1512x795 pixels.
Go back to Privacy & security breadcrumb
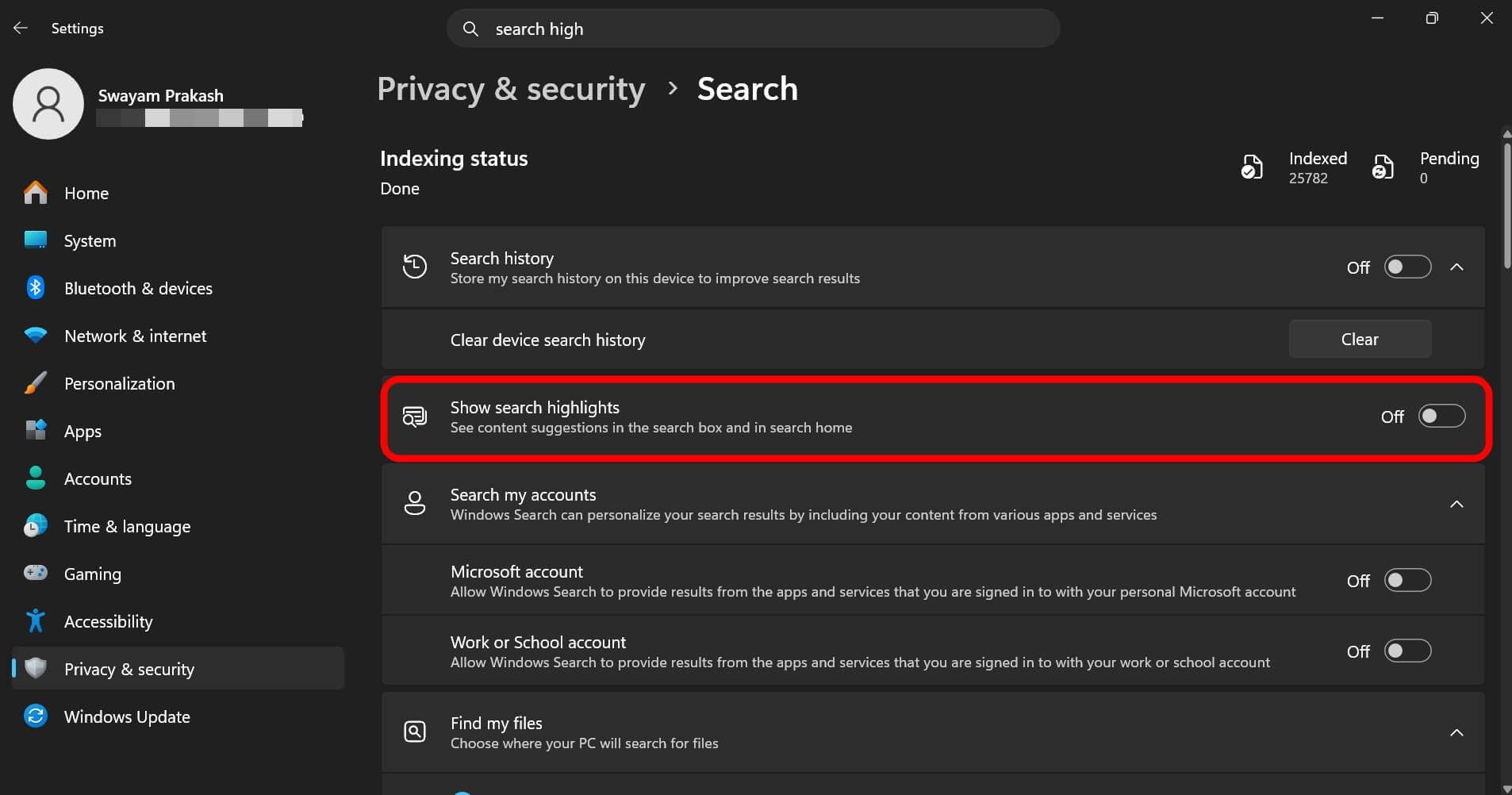pos(511,89)
